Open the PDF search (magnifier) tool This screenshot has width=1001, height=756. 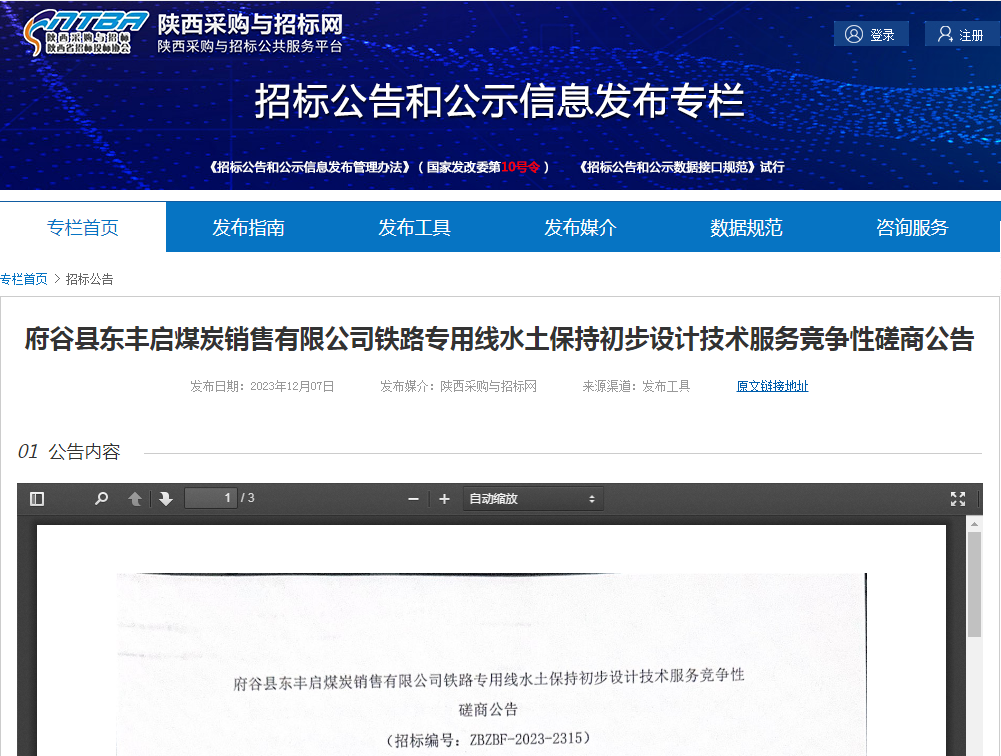pyautogui.click(x=101, y=499)
